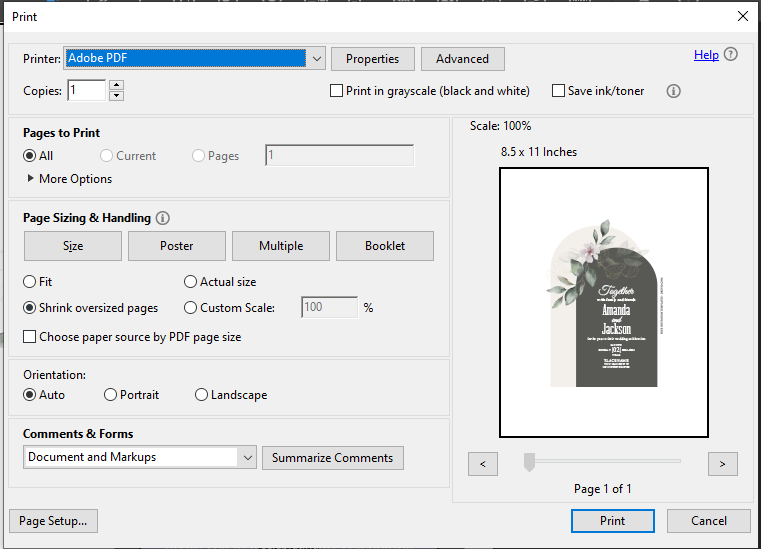
Task: Click Summarize Comments button
Action: (x=332, y=458)
